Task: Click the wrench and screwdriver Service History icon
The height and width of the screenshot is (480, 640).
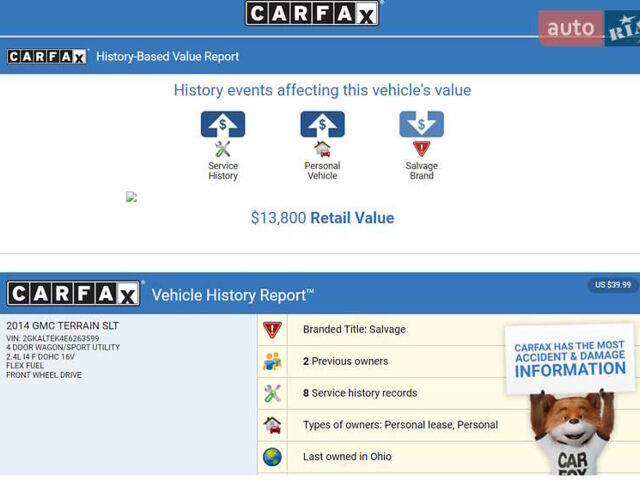Action: 223,149
